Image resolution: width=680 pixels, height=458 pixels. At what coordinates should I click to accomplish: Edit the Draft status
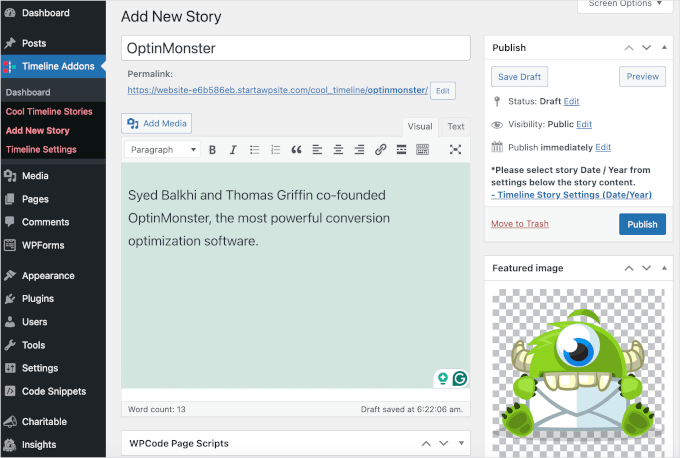(572, 101)
